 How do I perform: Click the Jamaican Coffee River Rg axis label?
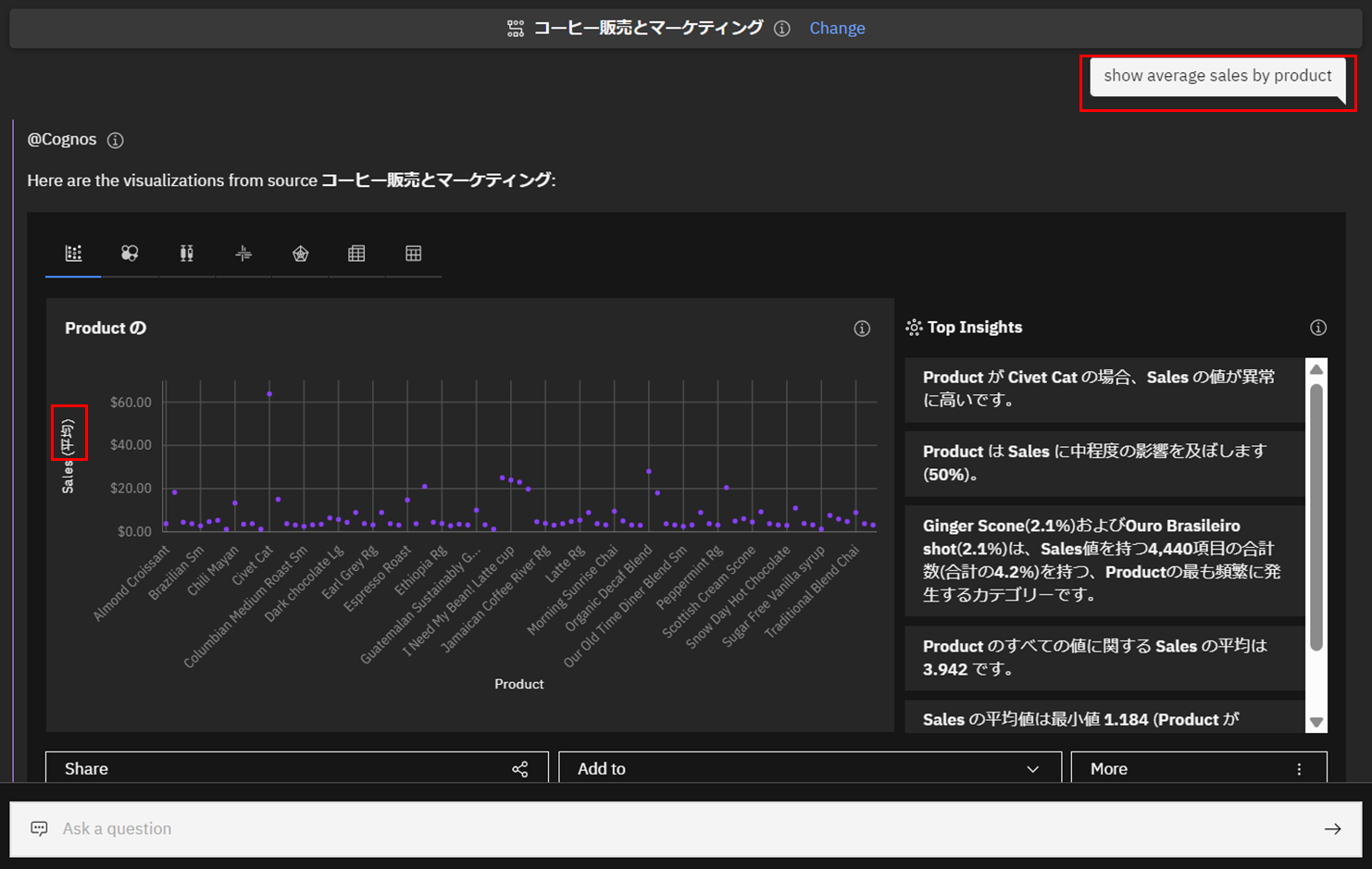[x=495, y=599]
